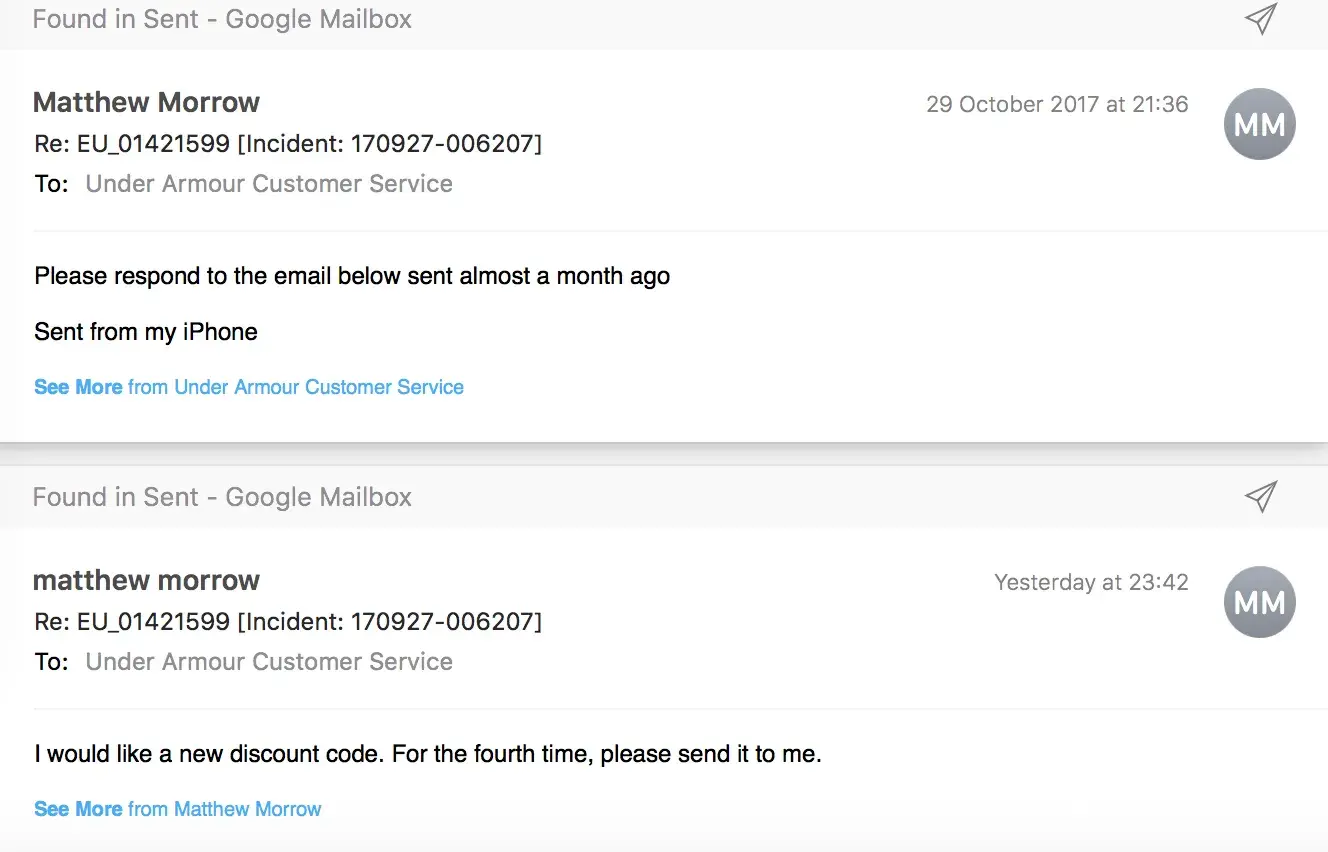Screen dimensions: 1328x852
Task: Click the 'To:' label in the first email
Action: pyautogui.click(x=51, y=184)
